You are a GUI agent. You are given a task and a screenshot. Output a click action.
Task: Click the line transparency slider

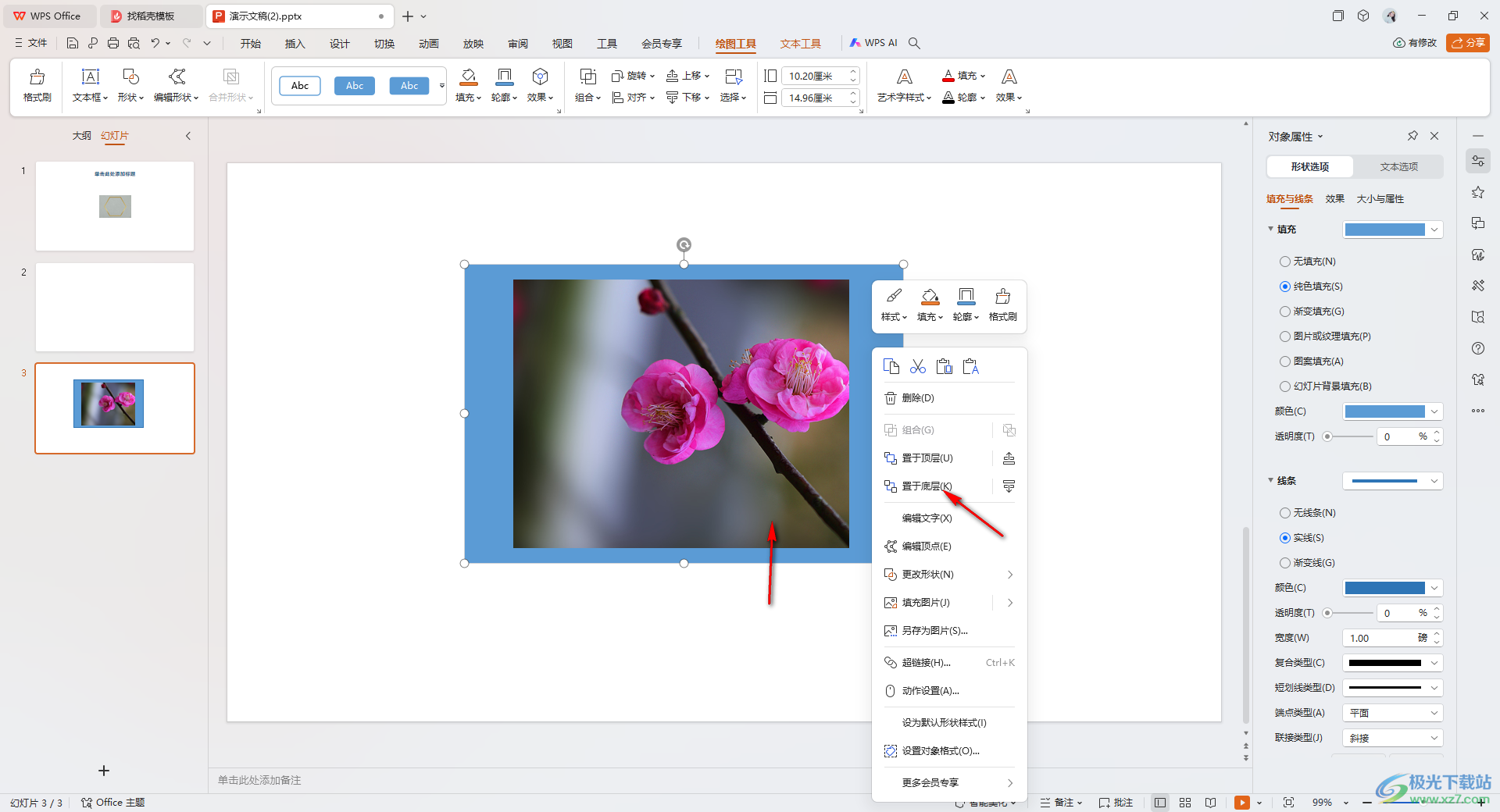[1349, 613]
